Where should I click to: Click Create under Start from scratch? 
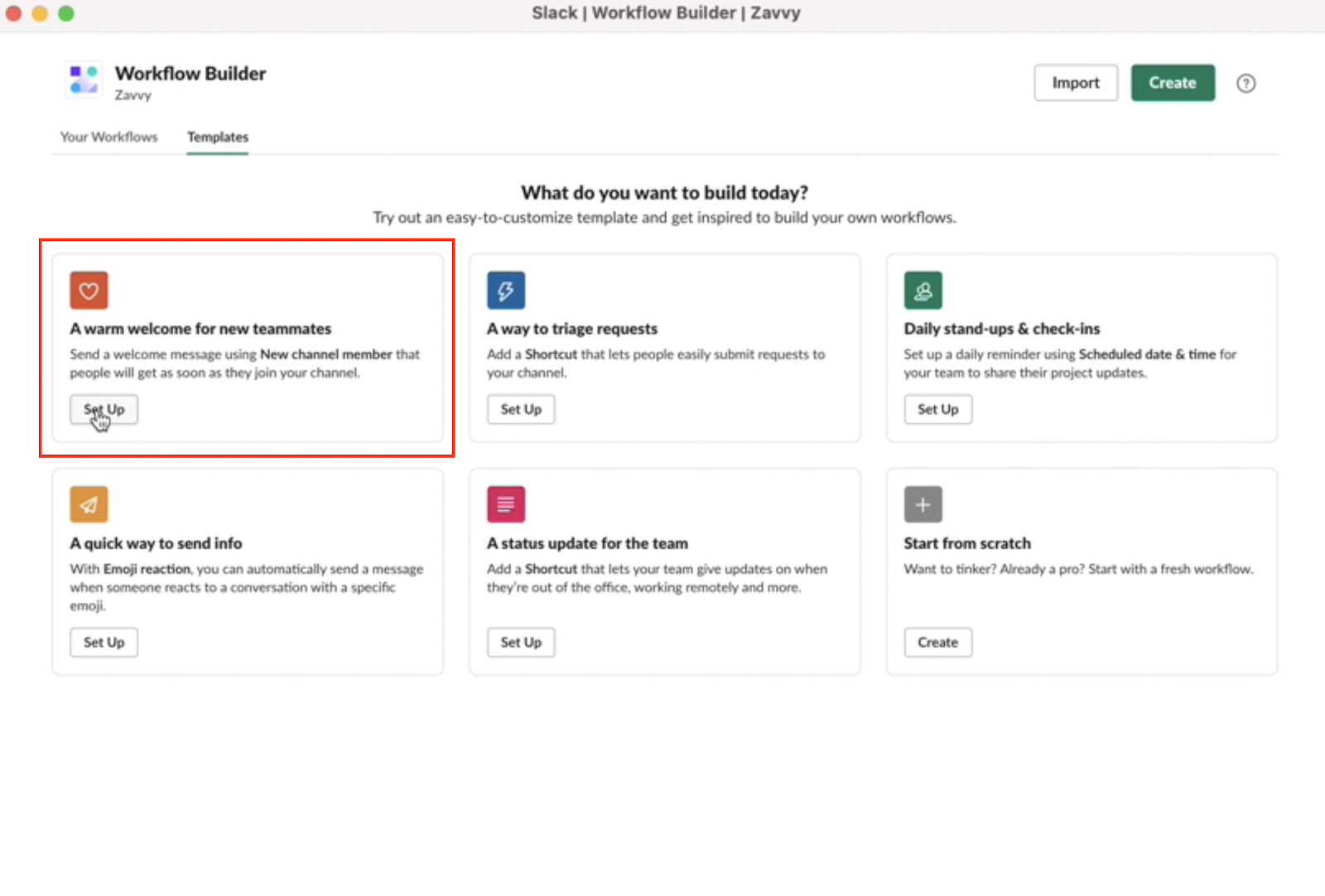(937, 642)
